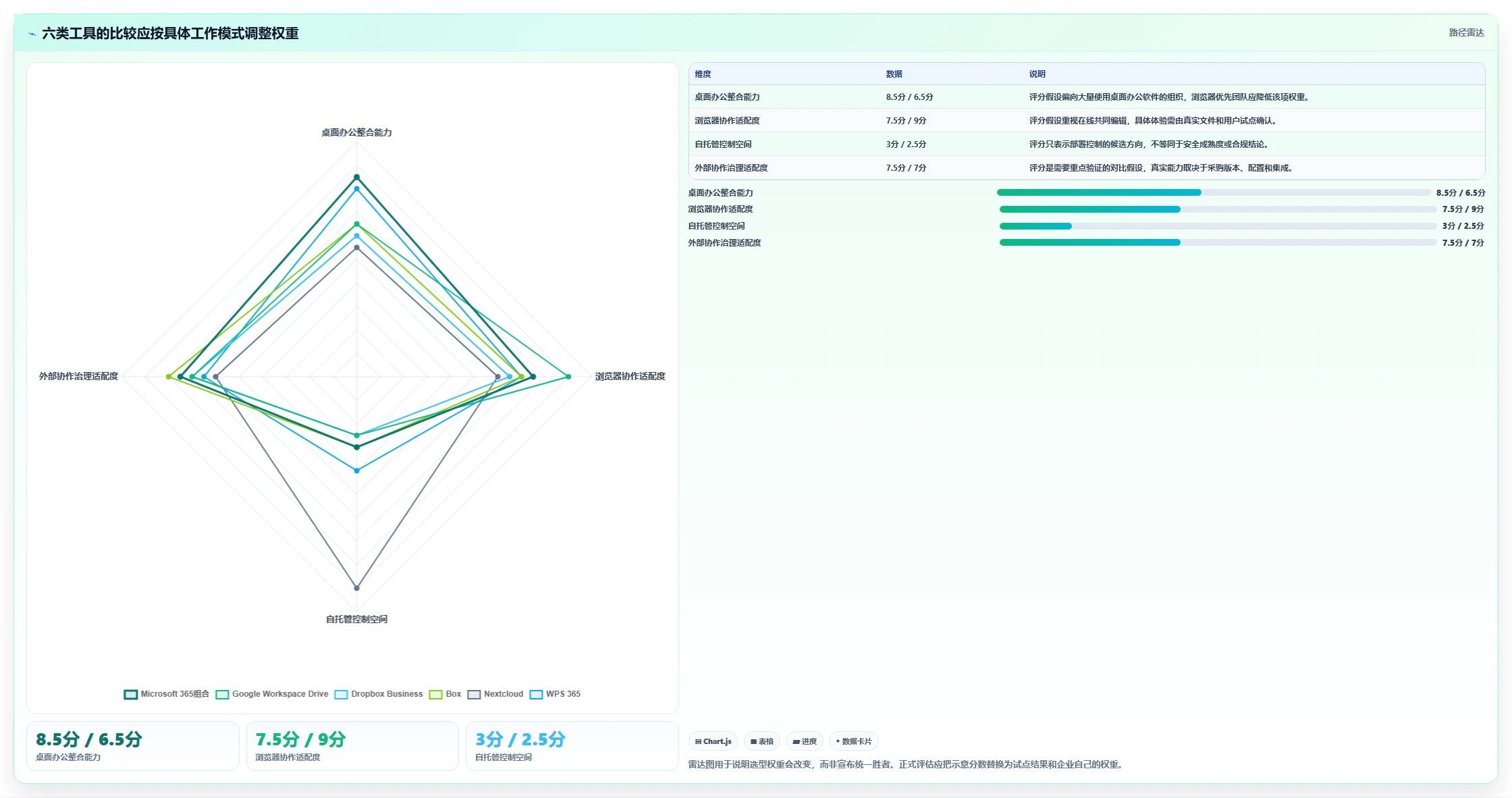The image size is (1512, 798).
Task: Click the 自托管控制空间 progress bar
Action: pos(1218,226)
